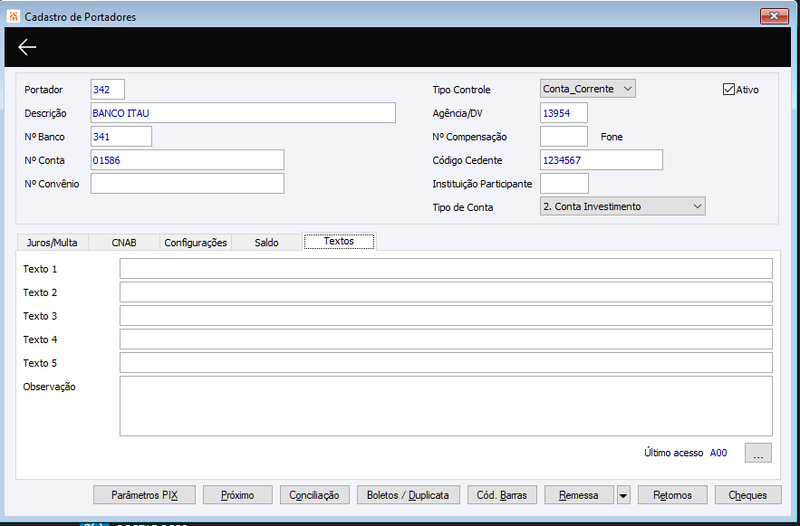The image size is (800, 526).
Task: Open the CNAB tab
Action: 124,243
